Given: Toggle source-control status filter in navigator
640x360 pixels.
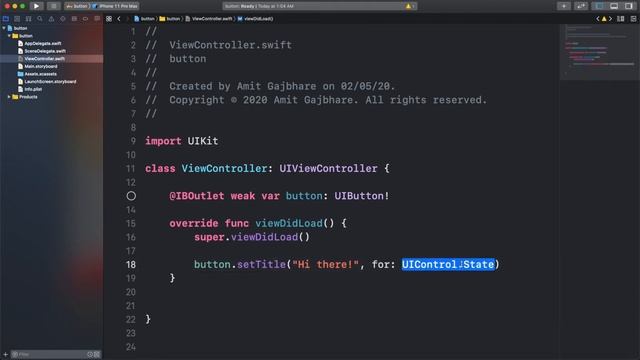Looking at the screenshot, I should click(97, 354).
